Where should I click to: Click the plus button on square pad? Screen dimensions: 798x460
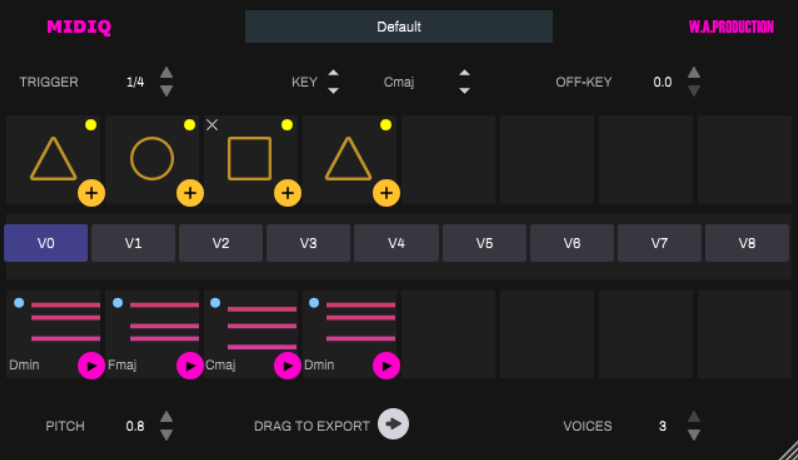(288, 193)
